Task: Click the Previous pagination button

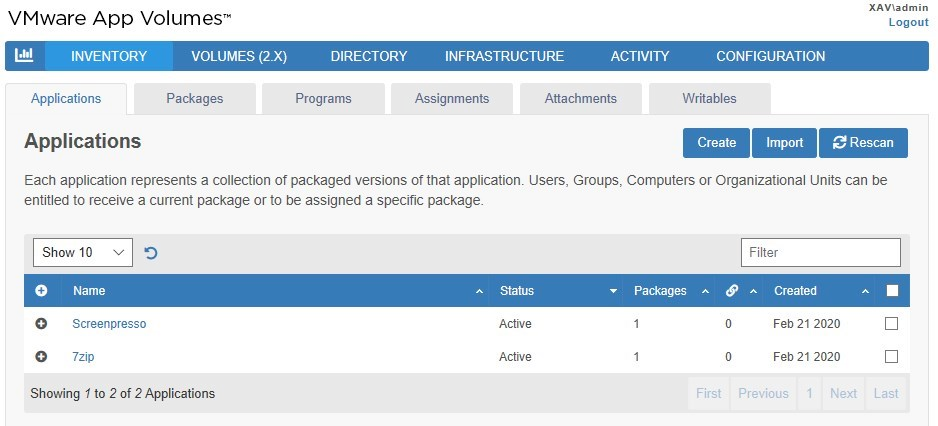Action: click(x=763, y=394)
